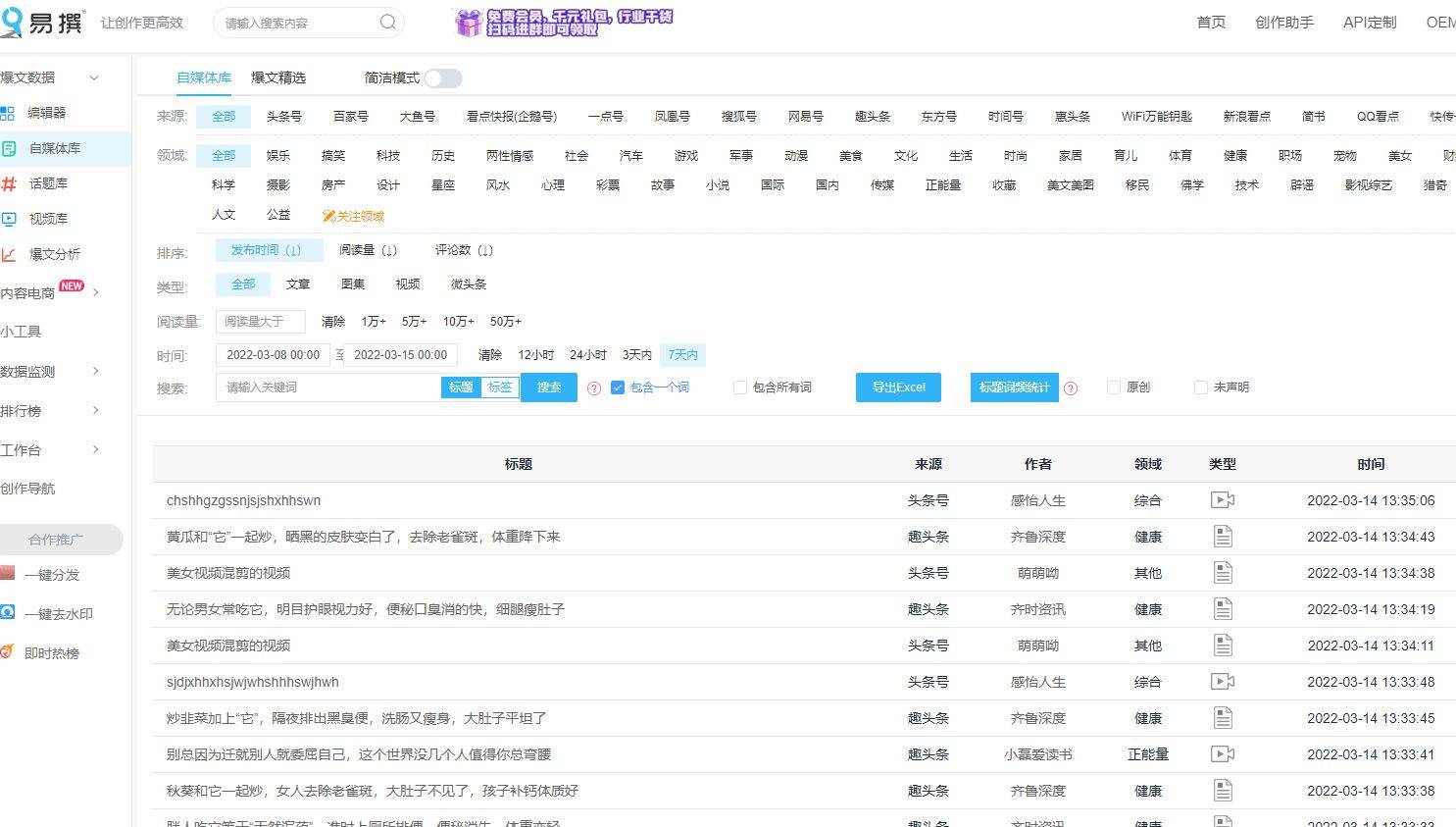Click the blue 搜索 button

pos(549,388)
